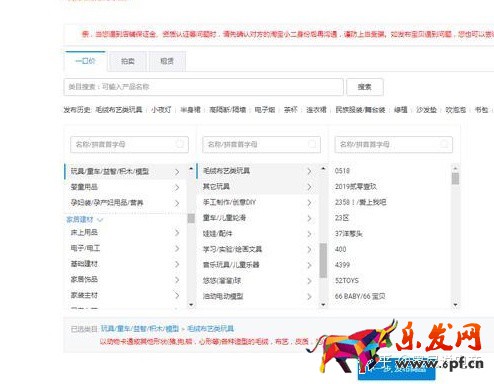The width and height of the screenshot is (494, 384).
Task: Click the search icon in the second category filter box
Action: 312,144
